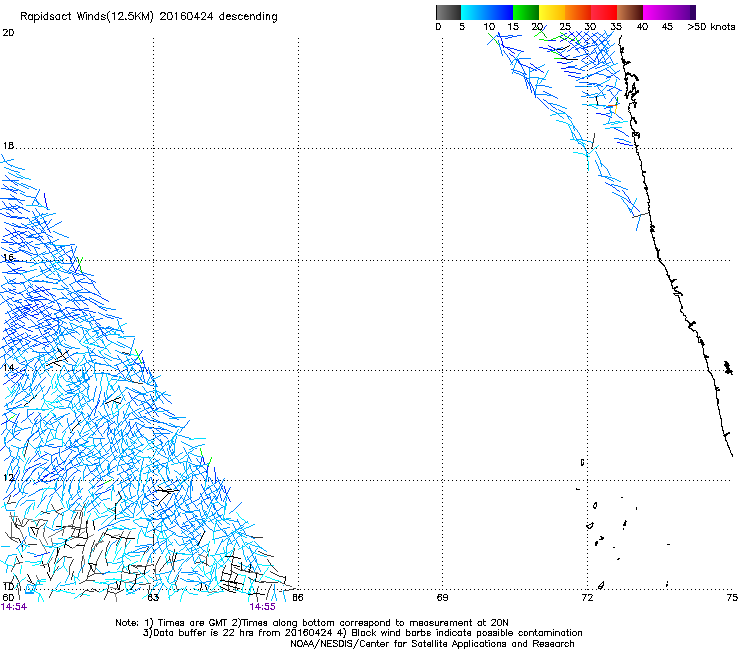The height and width of the screenshot is (650, 740).
Task: Click the 'NOAA/NESDIS/Center for Satellite Applications' credit line
Action: click(432, 644)
